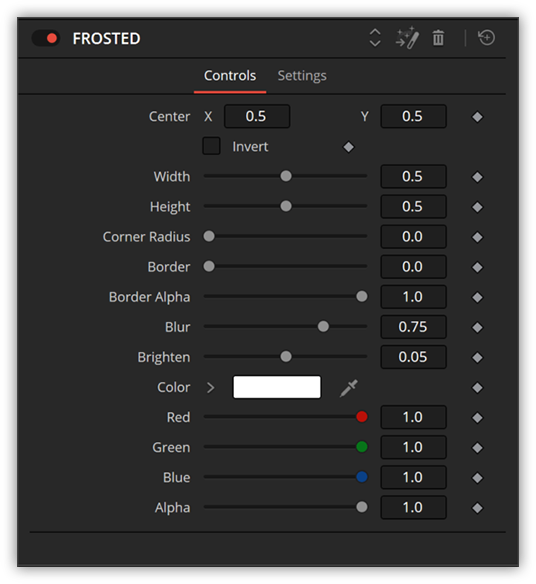Viewport: 536px width, 584px height.
Task: Click the Center X value field
Action: 257,116
